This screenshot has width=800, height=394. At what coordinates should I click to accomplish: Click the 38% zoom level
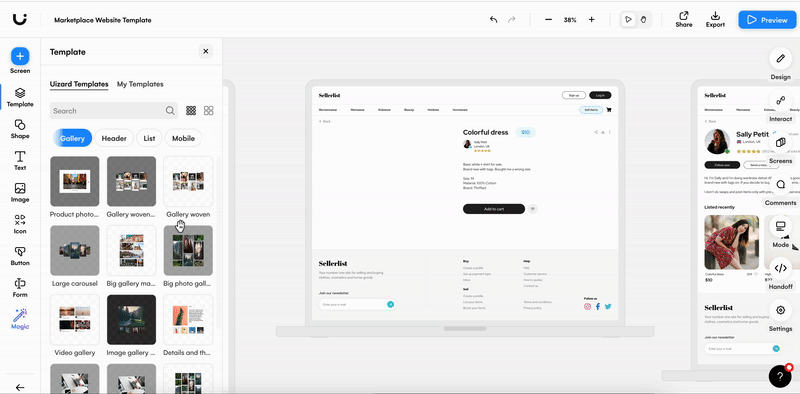tap(570, 20)
